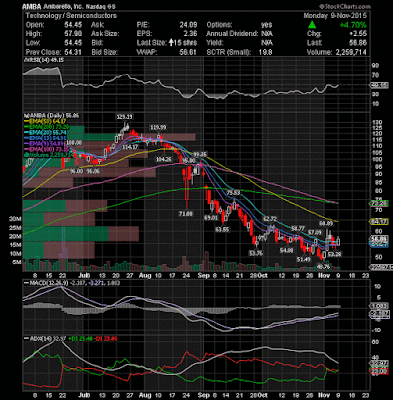This screenshot has height=400, width=393.
Task: Click the 129.19 peak price annotation
Action: 124,117
